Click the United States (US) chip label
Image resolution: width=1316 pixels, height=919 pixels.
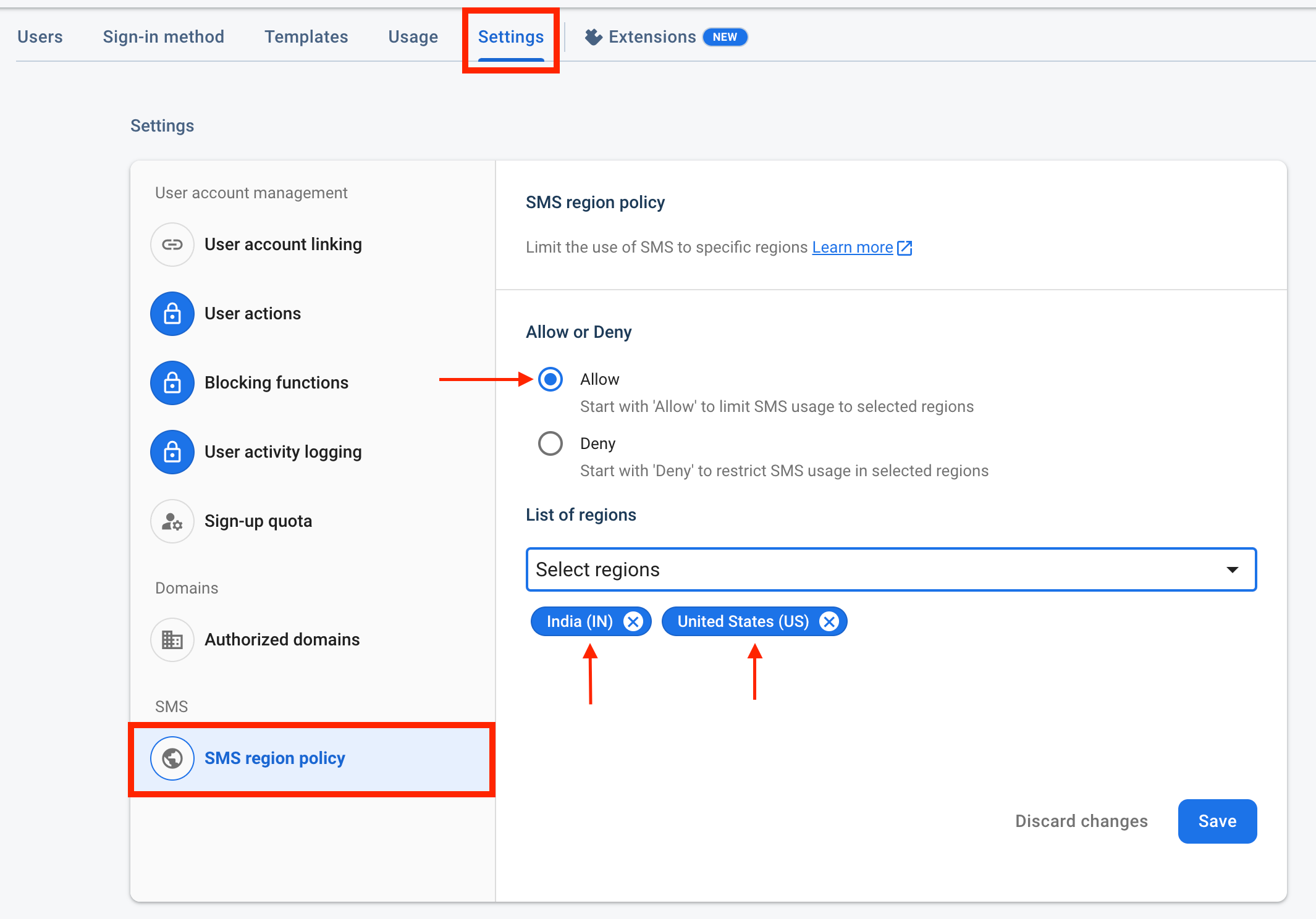pyautogui.click(x=743, y=621)
